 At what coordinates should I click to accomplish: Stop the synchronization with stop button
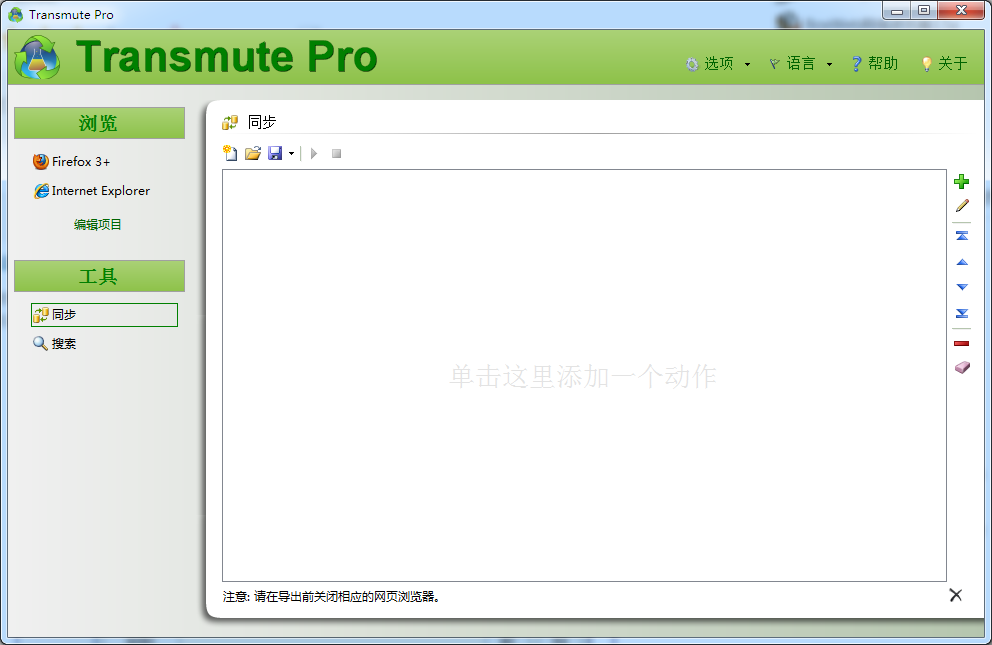pyautogui.click(x=337, y=153)
